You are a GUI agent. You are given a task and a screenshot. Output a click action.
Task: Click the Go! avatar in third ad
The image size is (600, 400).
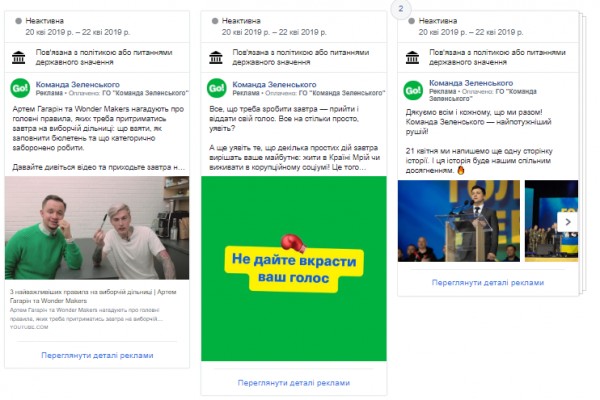[x=413, y=90]
